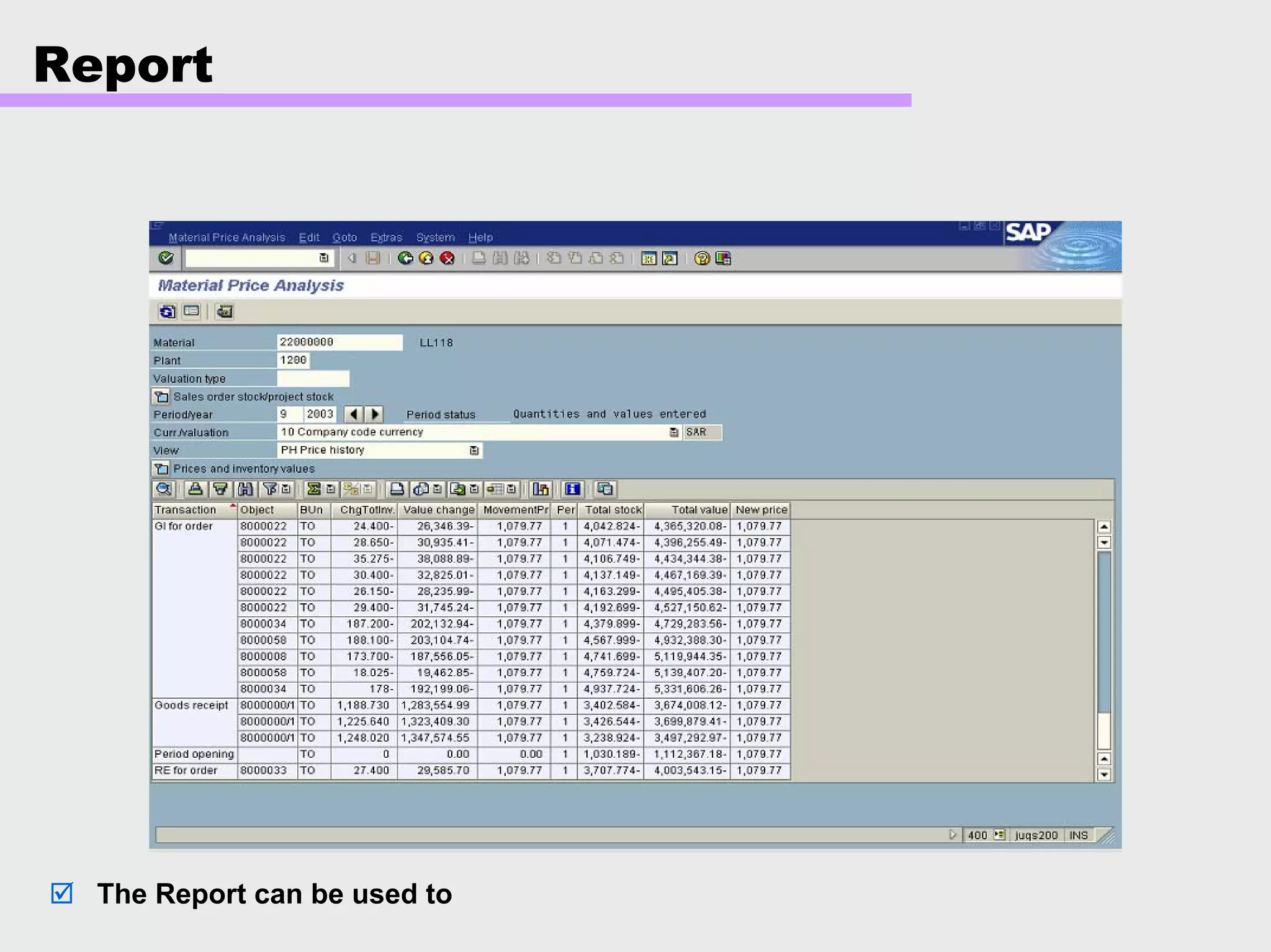This screenshot has width=1271, height=952.
Task: Click the Save diskette icon in standard toolbar
Action: pos(373,258)
